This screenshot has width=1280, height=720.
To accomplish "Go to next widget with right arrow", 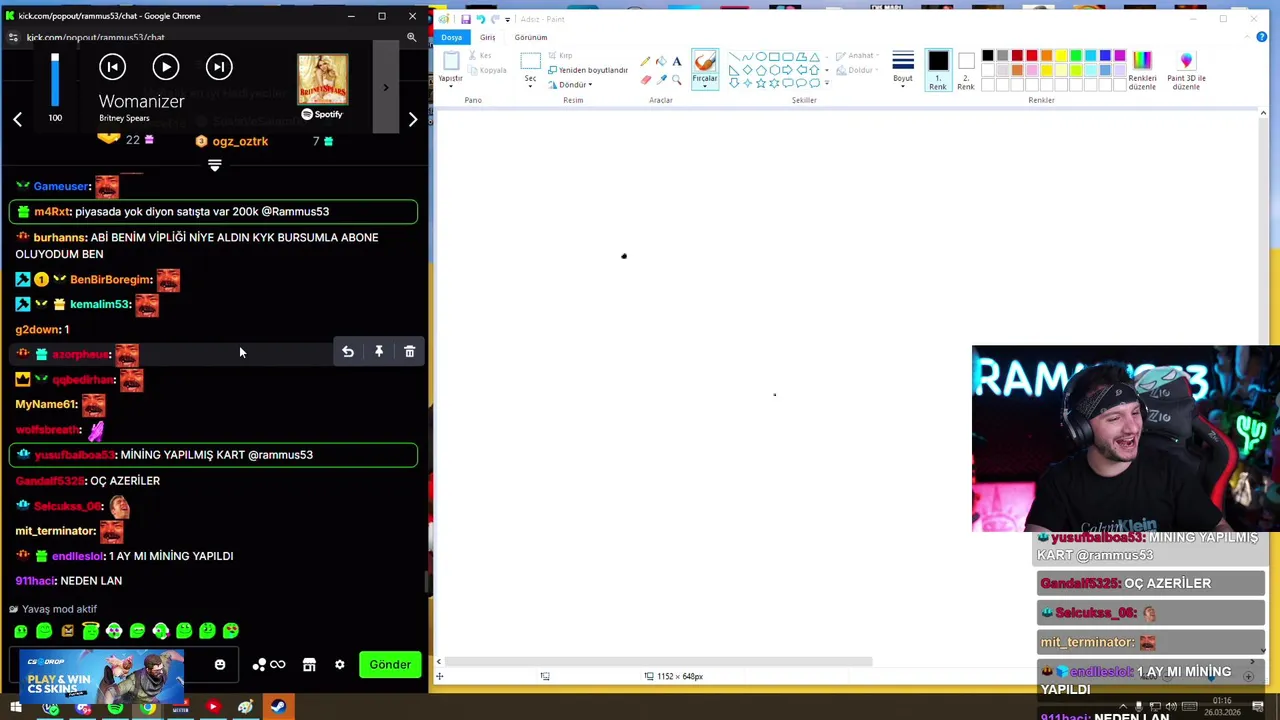I will pos(412,120).
